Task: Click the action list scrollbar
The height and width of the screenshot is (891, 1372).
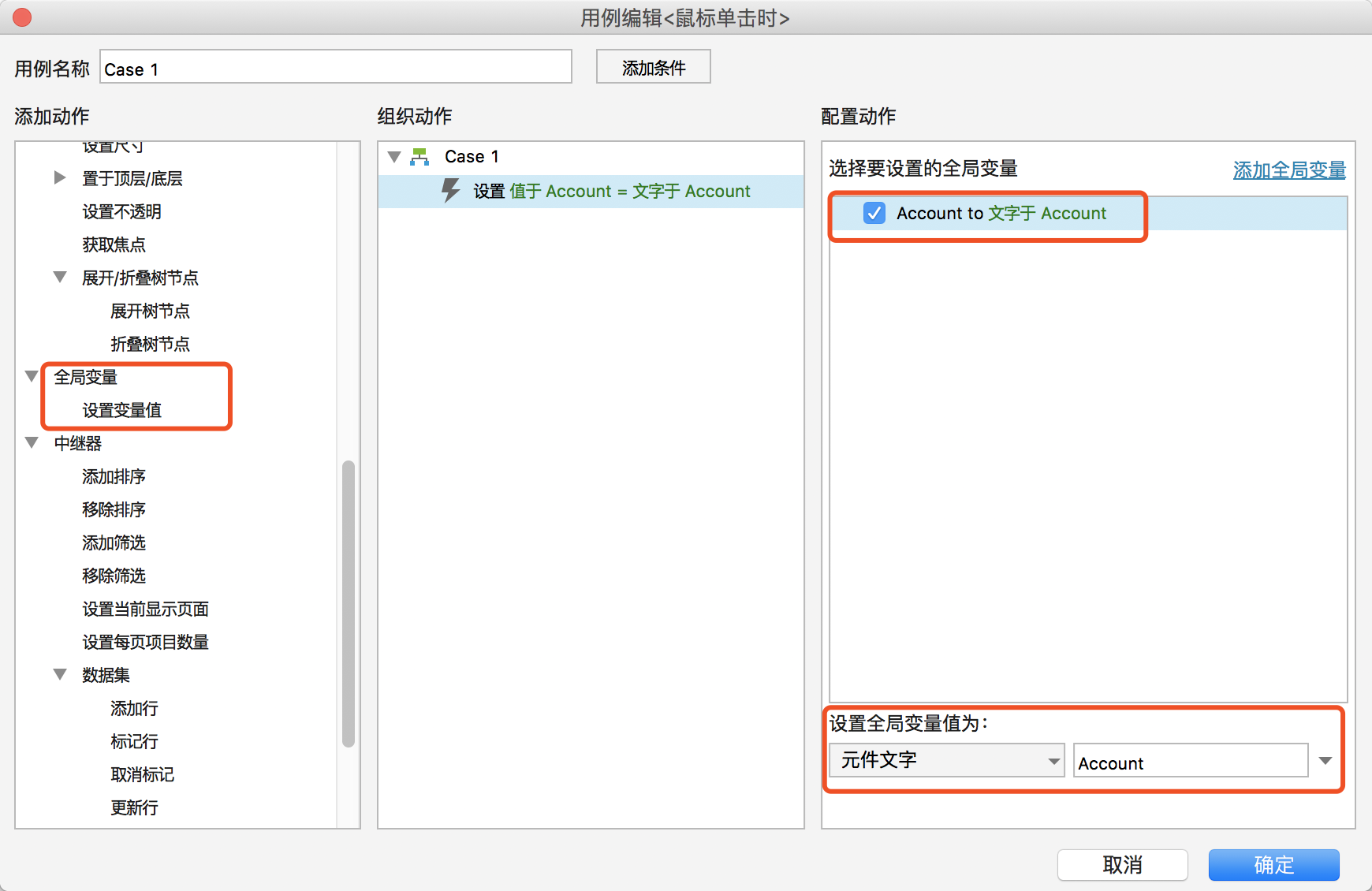Action: [349, 603]
